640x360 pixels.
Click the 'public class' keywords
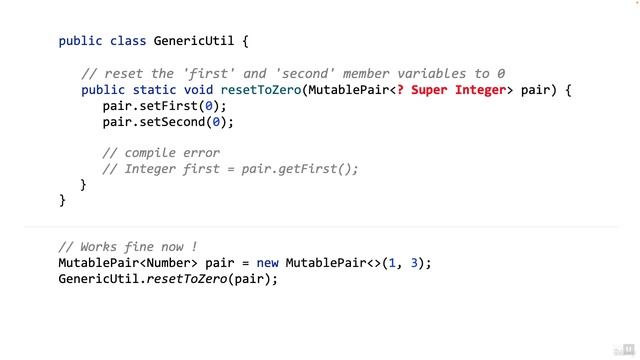click(x=102, y=41)
